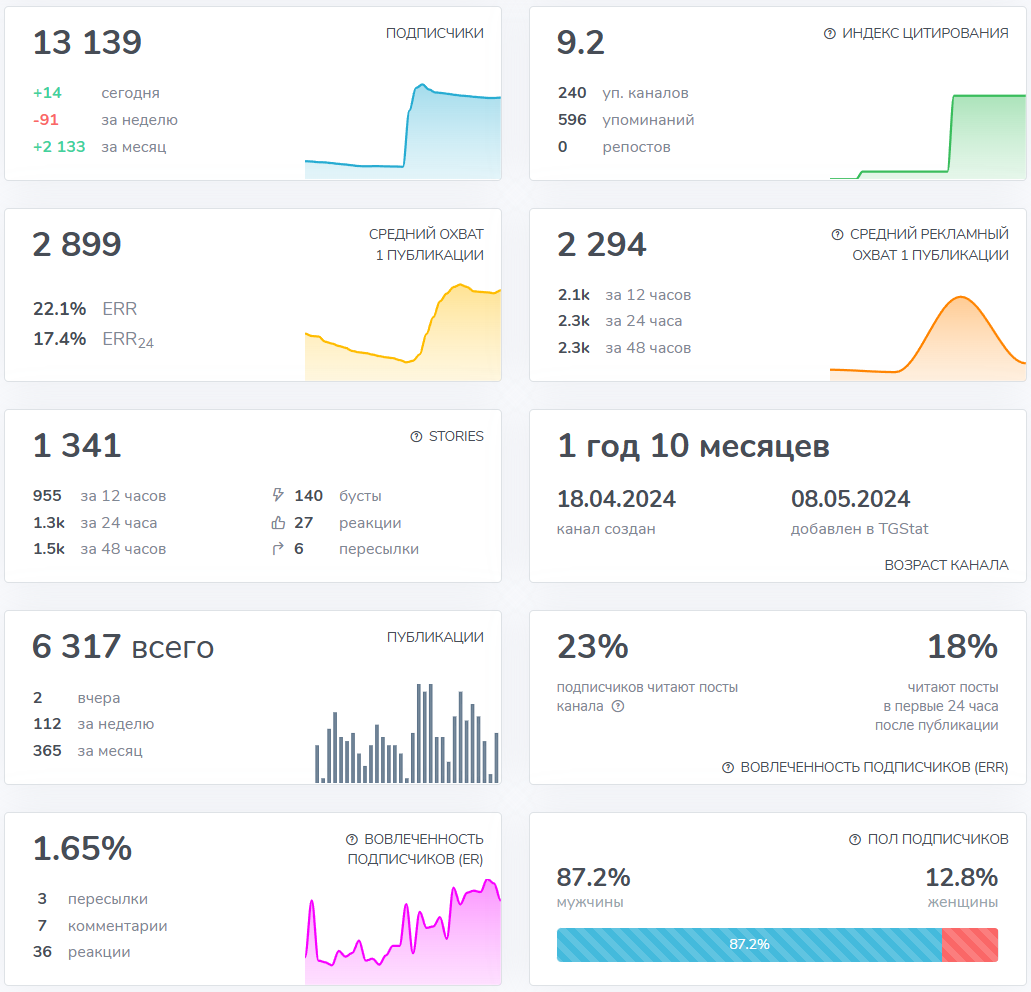
Task: Open the ПУБЛИКАЦИИ heading link
Action: 435,638
